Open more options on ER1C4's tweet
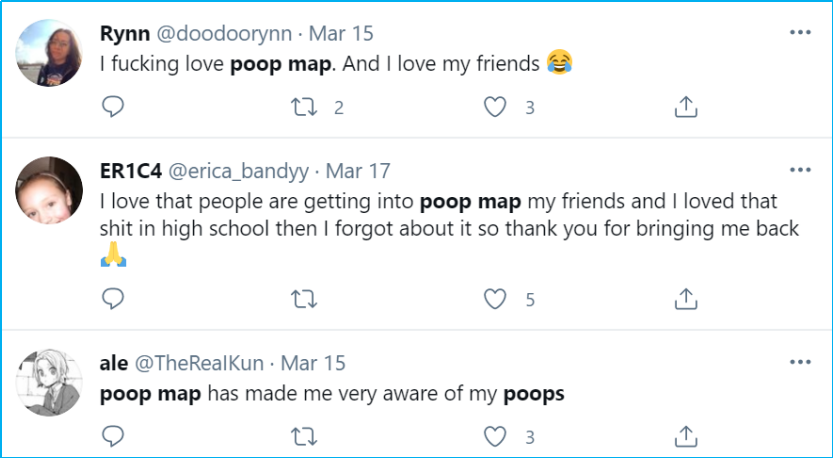Screen dimensions: 833x458 800,170
